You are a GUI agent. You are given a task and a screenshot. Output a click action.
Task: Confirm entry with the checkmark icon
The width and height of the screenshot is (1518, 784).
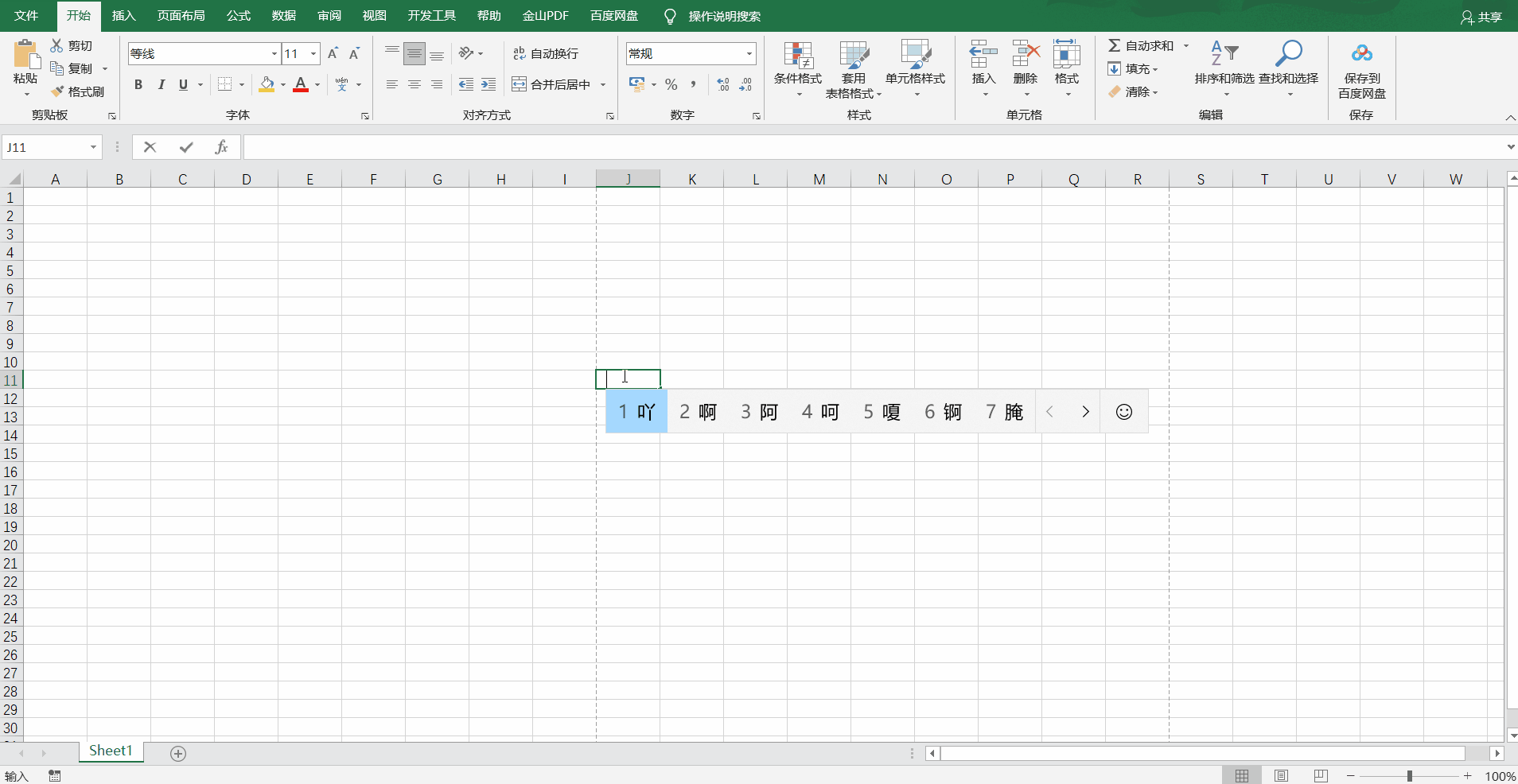pyautogui.click(x=186, y=147)
